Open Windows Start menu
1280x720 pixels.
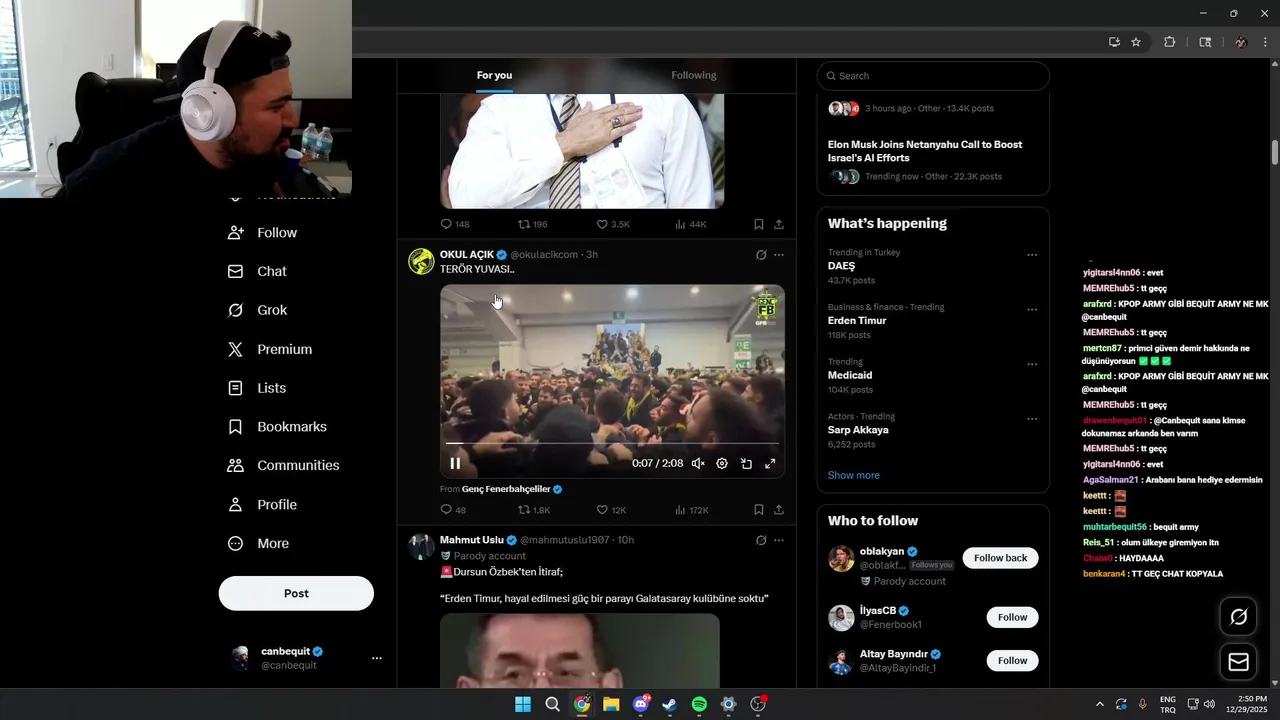point(523,704)
